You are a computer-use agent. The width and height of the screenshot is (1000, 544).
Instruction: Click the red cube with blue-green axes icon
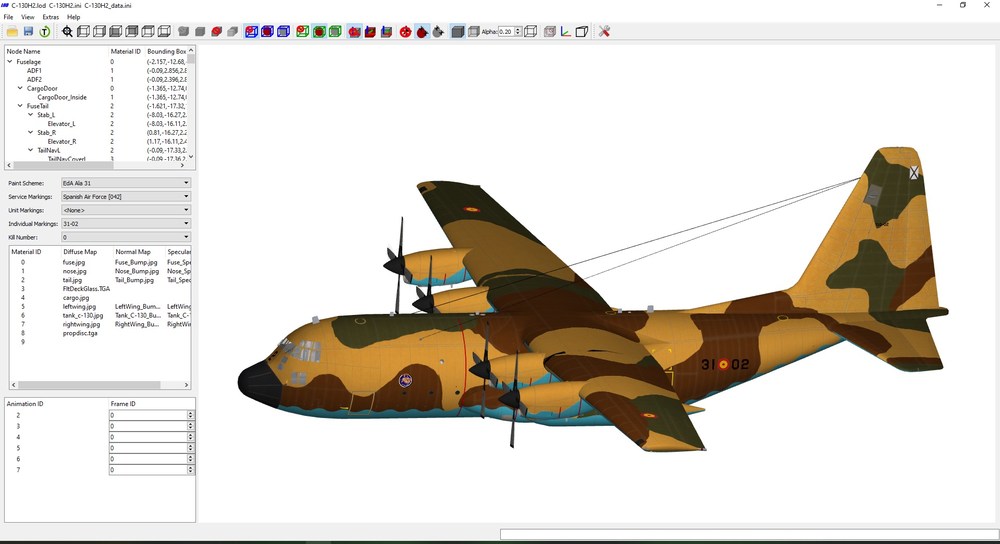(371, 31)
